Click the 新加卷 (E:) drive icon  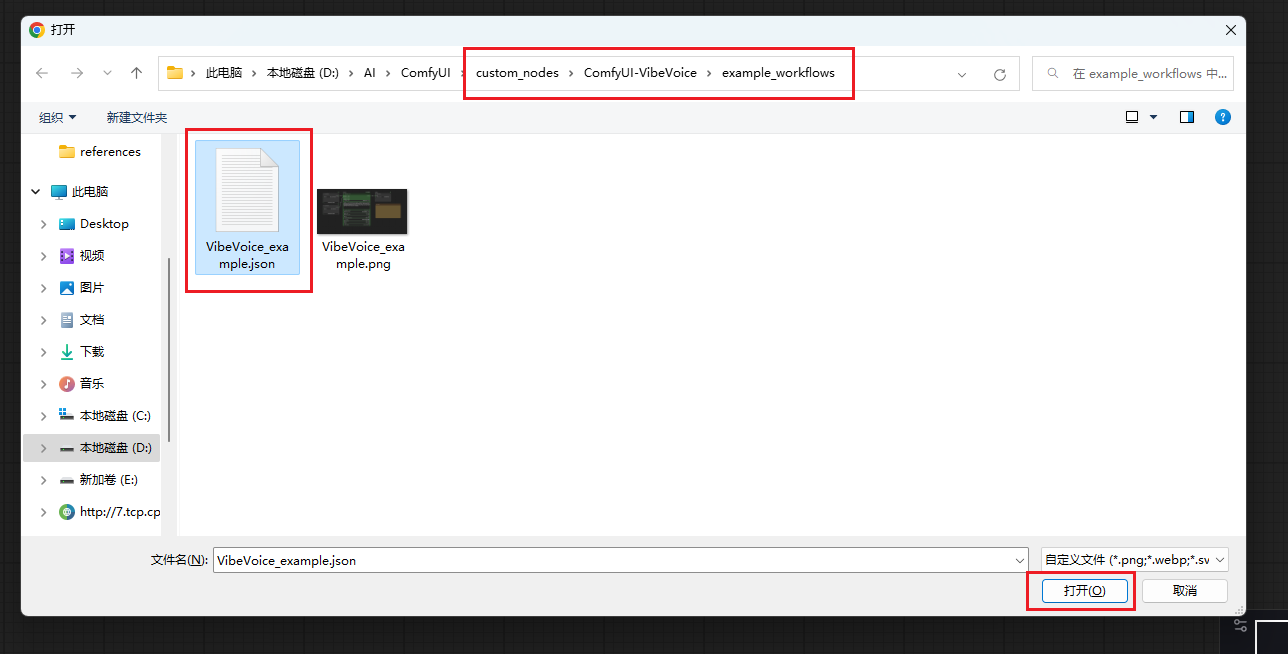coord(67,480)
